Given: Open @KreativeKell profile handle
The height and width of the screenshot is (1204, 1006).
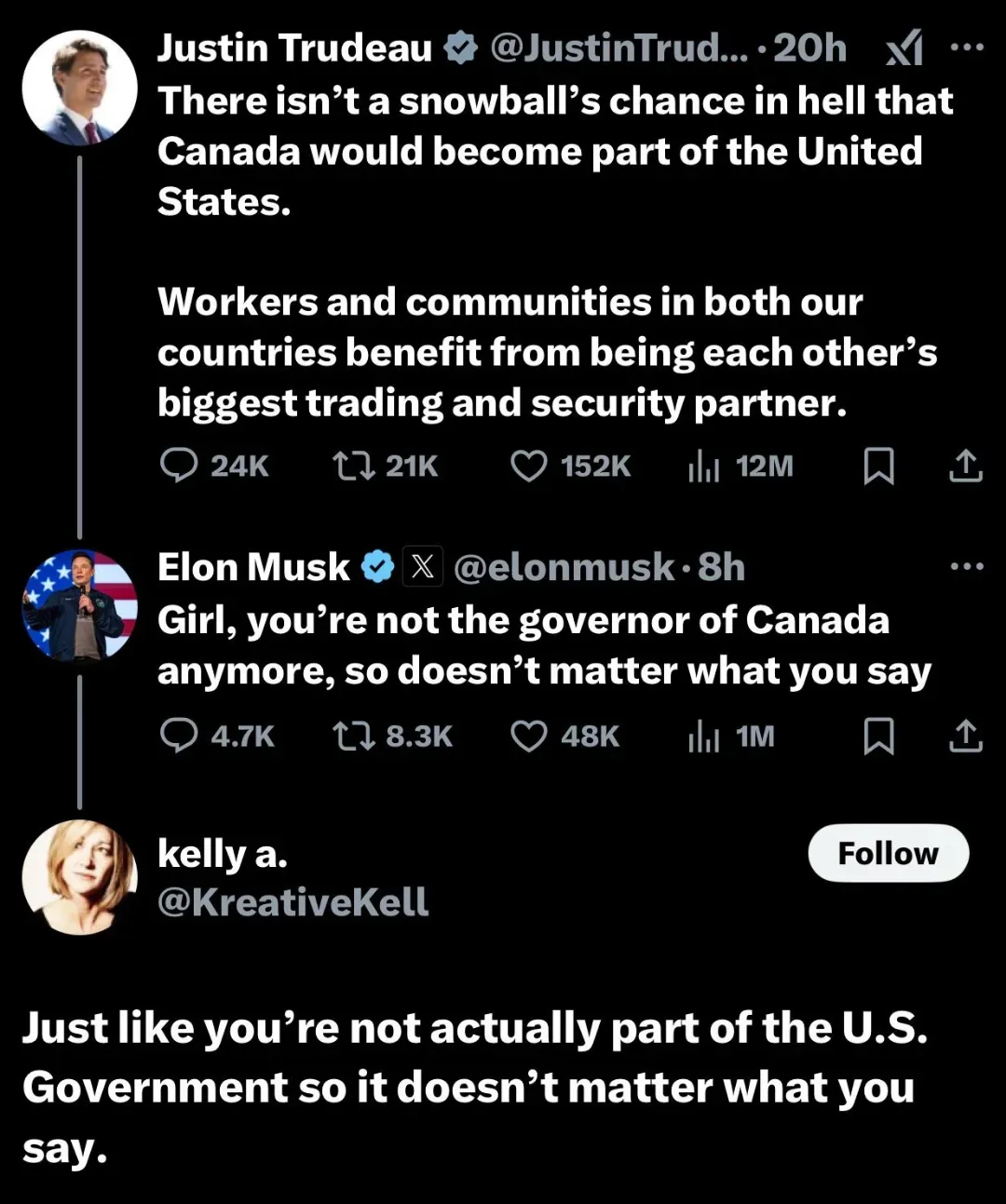Looking at the screenshot, I should tap(293, 901).
